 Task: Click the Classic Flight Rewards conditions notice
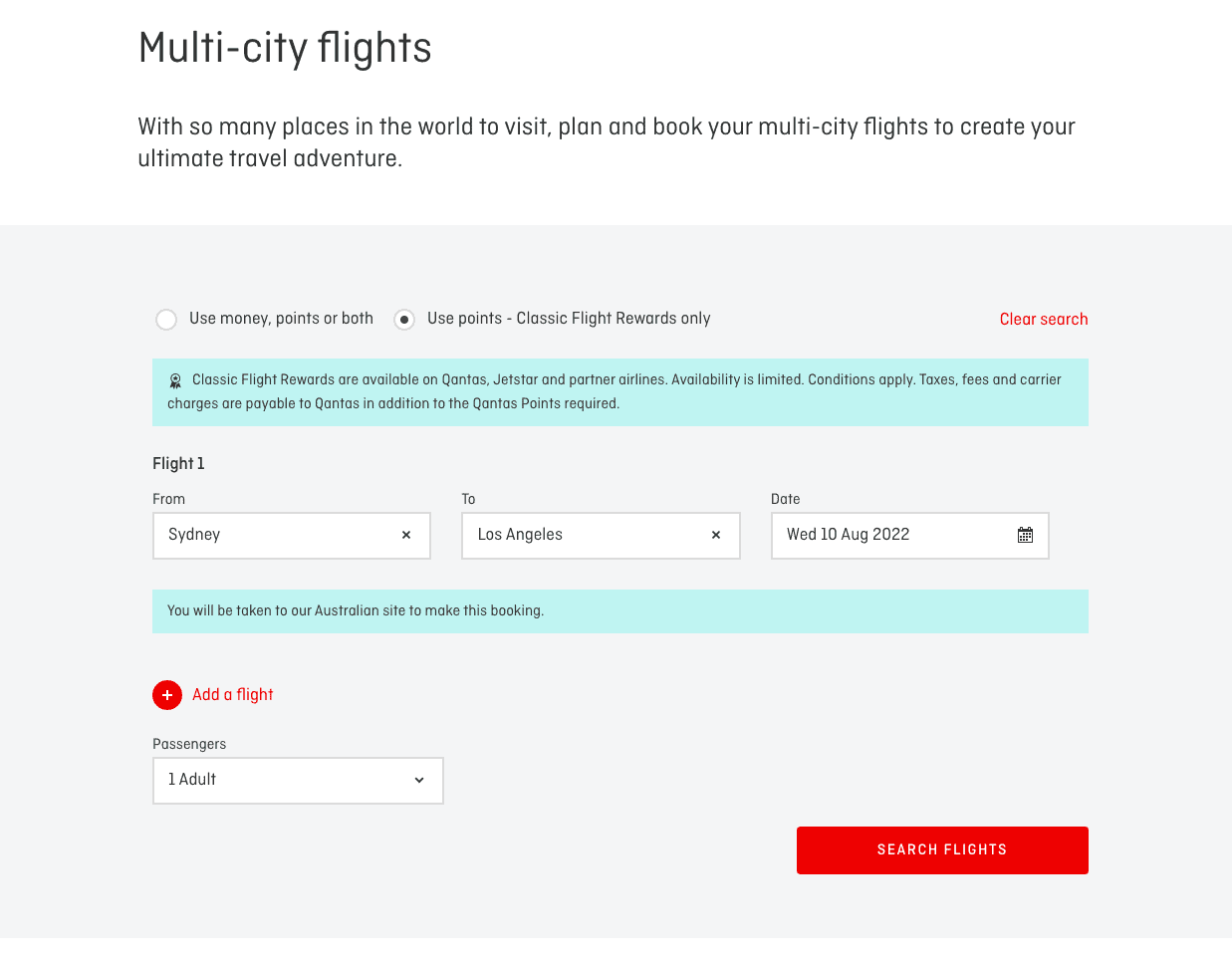pyautogui.click(x=620, y=392)
